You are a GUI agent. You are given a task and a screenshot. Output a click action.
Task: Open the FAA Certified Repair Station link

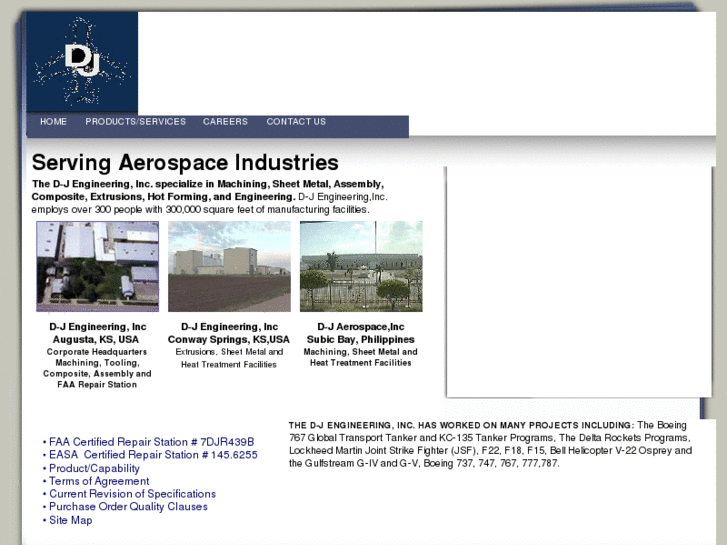pyautogui.click(x=152, y=442)
